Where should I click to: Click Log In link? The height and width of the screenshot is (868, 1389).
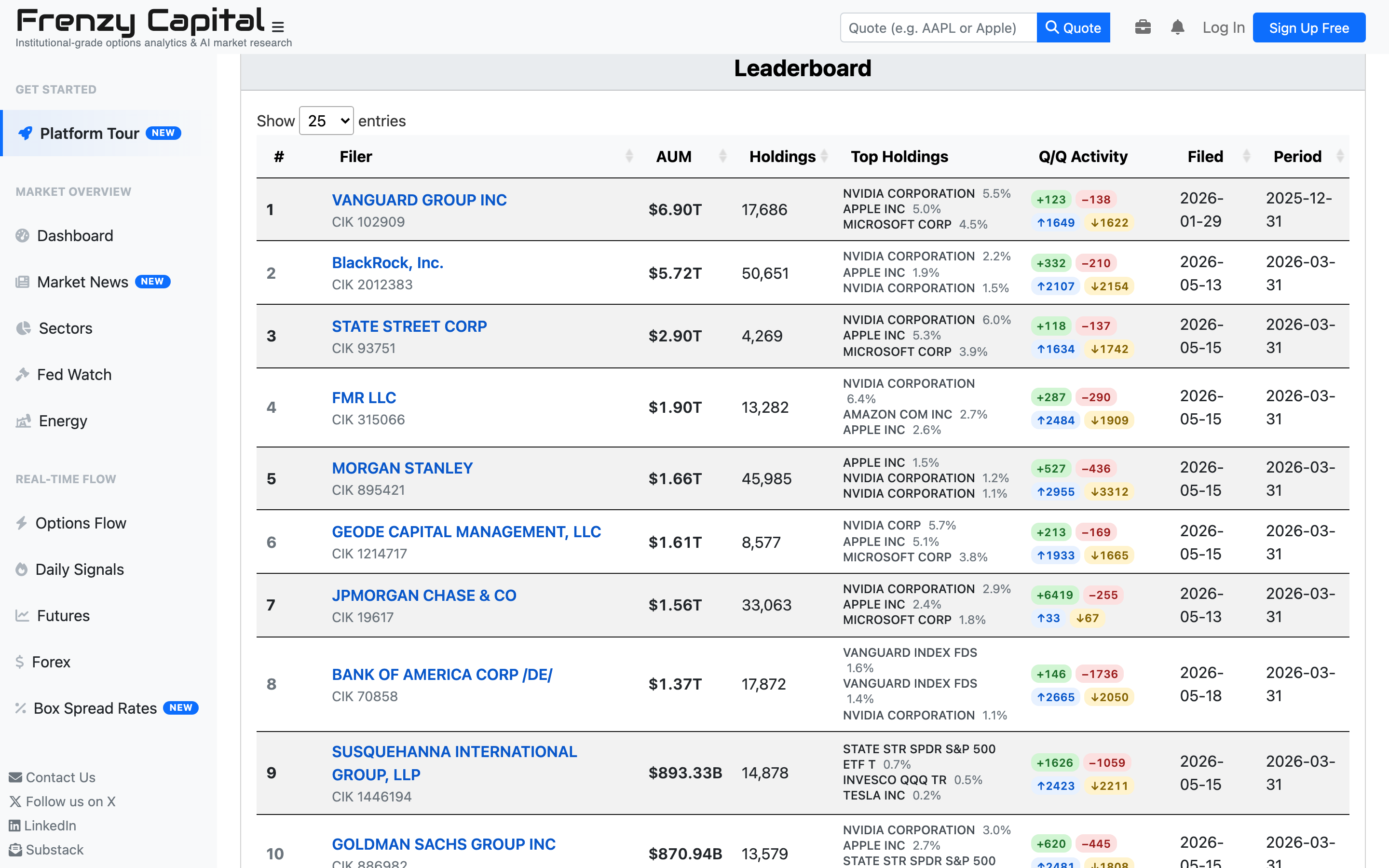(1223, 27)
